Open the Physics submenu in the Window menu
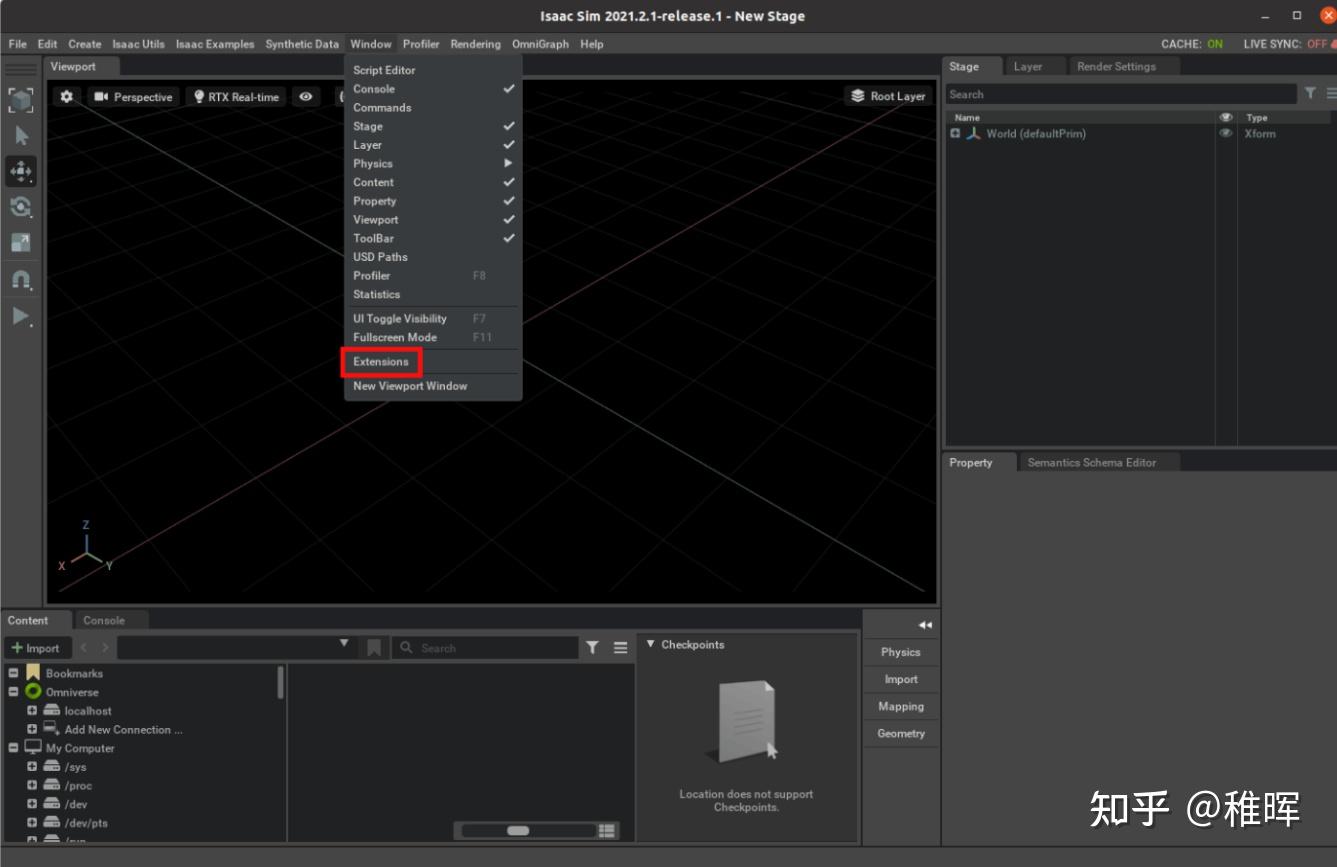1337x867 pixels. tap(433, 164)
